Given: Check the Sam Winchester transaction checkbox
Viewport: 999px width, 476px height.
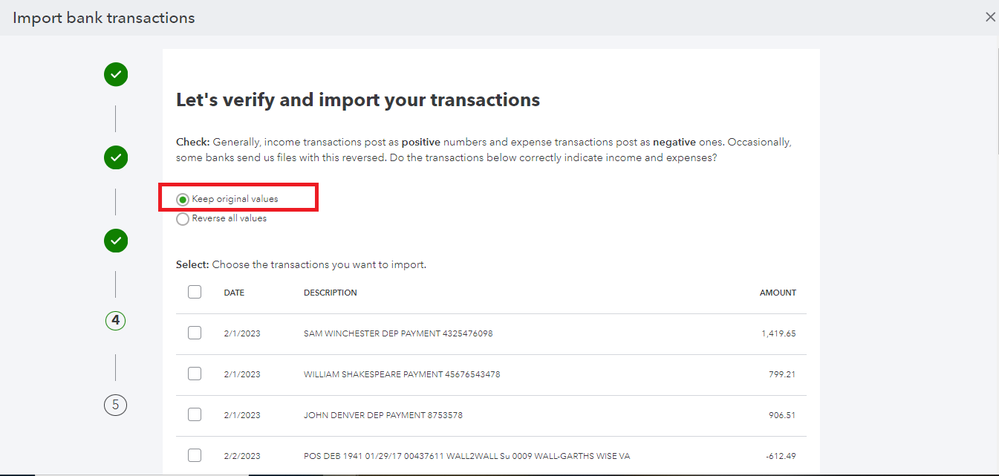Looking at the screenshot, I should [194, 333].
